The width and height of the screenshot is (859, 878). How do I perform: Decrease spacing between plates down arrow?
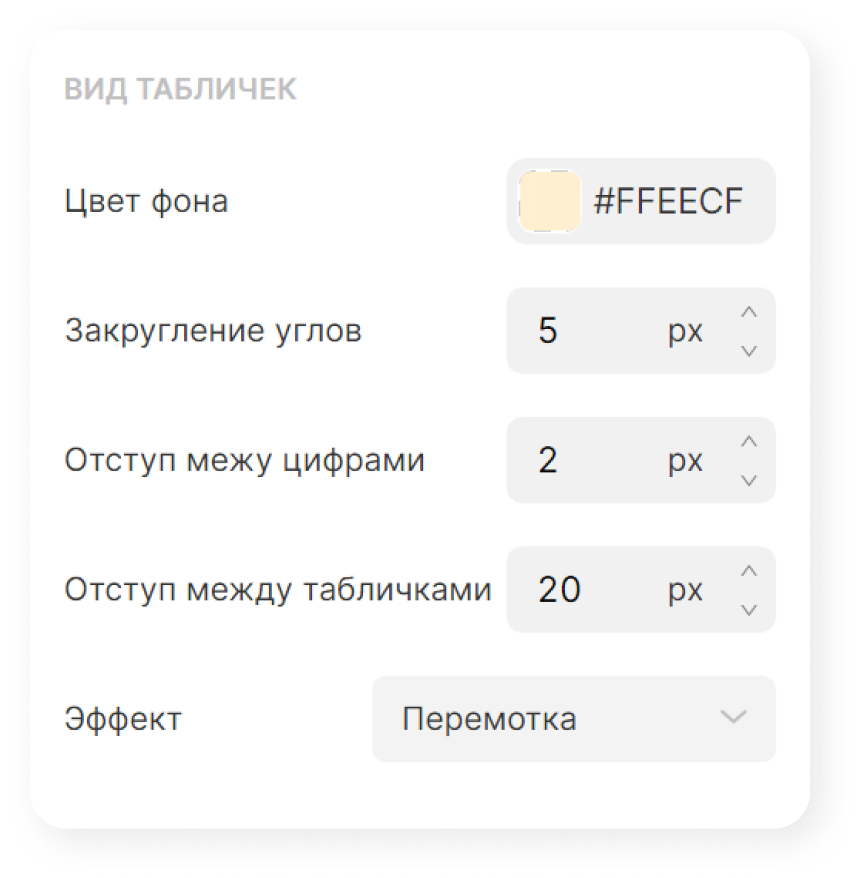[749, 609]
